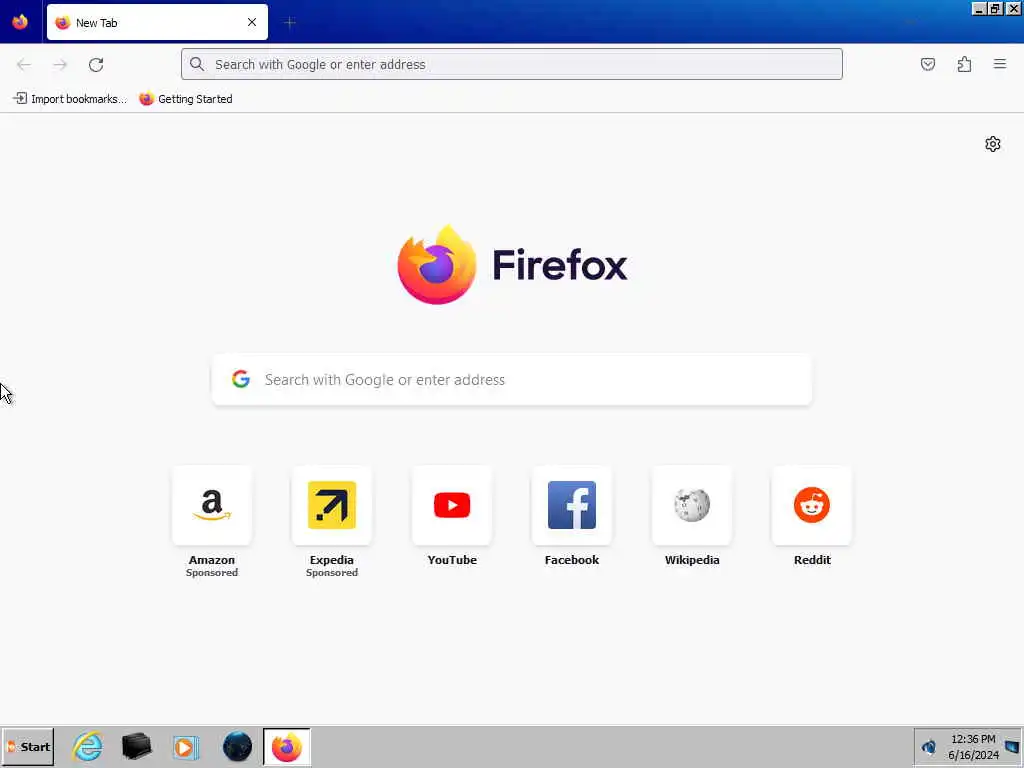Close the Firefox window
Image resolution: width=1024 pixels, height=768 pixels.
click(1013, 8)
